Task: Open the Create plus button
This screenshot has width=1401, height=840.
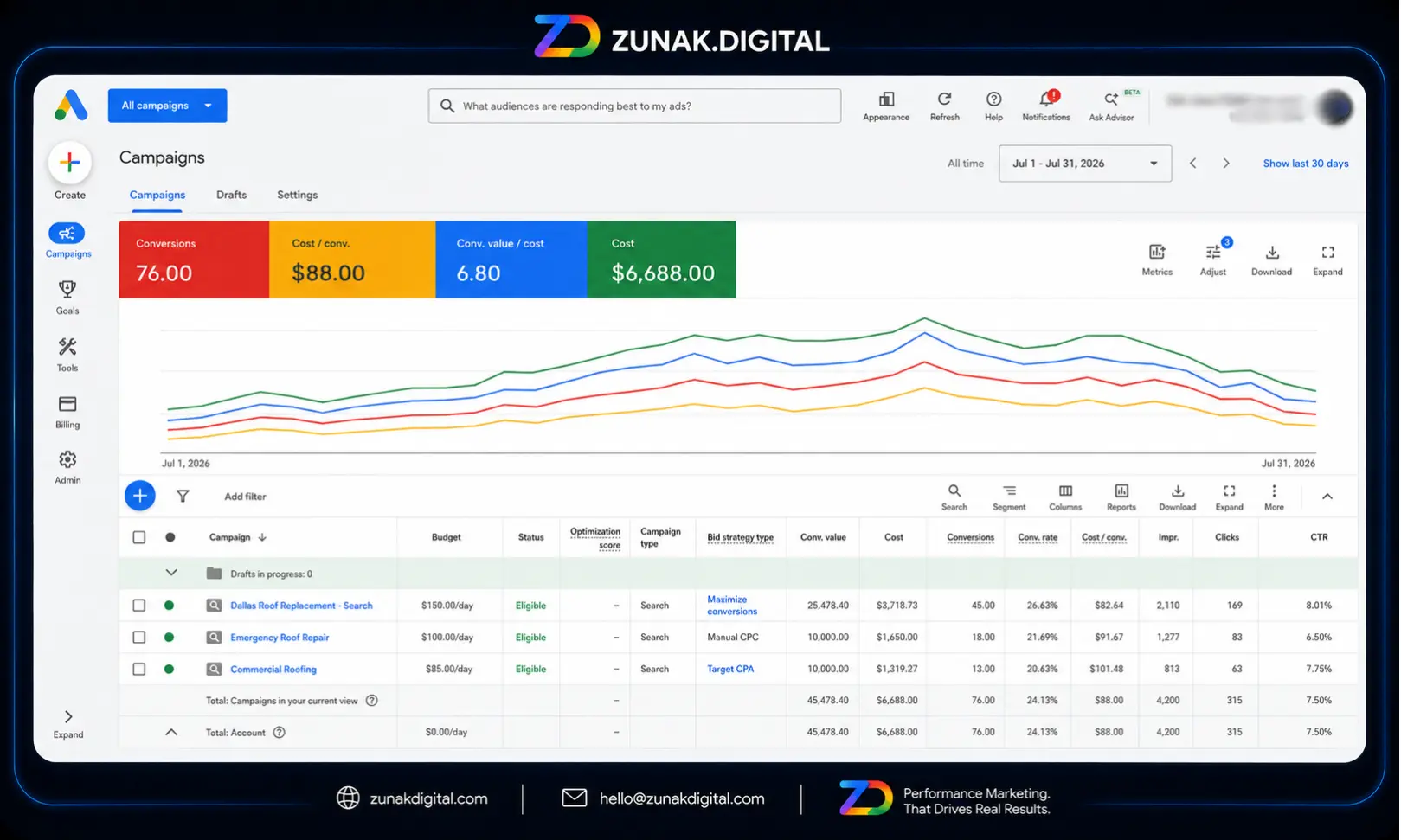Action: point(70,163)
